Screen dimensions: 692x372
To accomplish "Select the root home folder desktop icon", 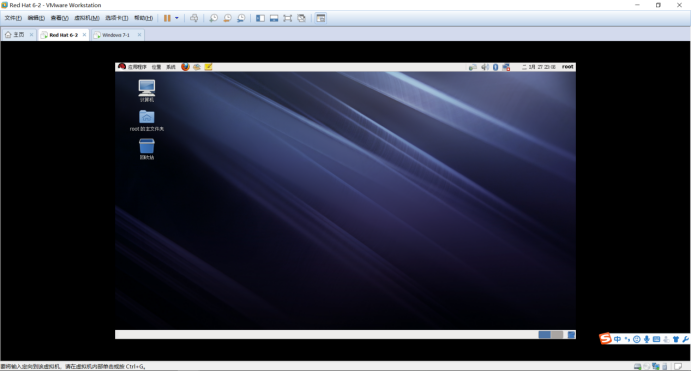I will (x=147, y=120).
